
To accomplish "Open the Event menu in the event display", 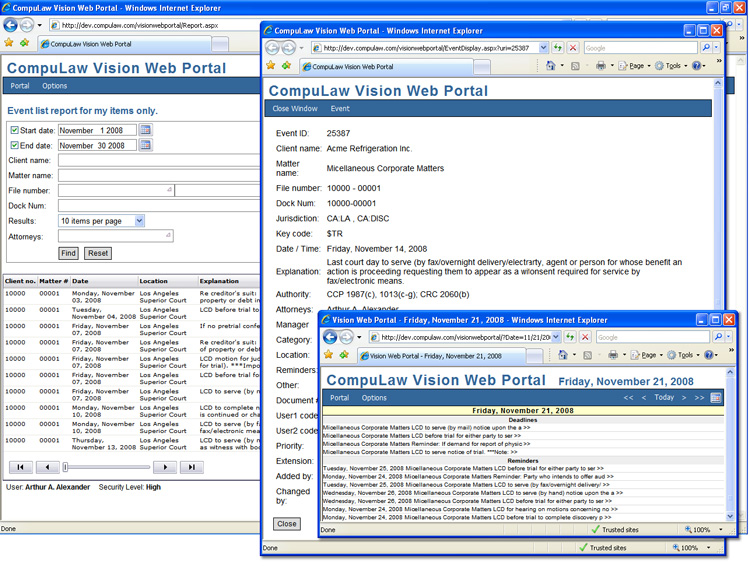I will pos(340,108).
